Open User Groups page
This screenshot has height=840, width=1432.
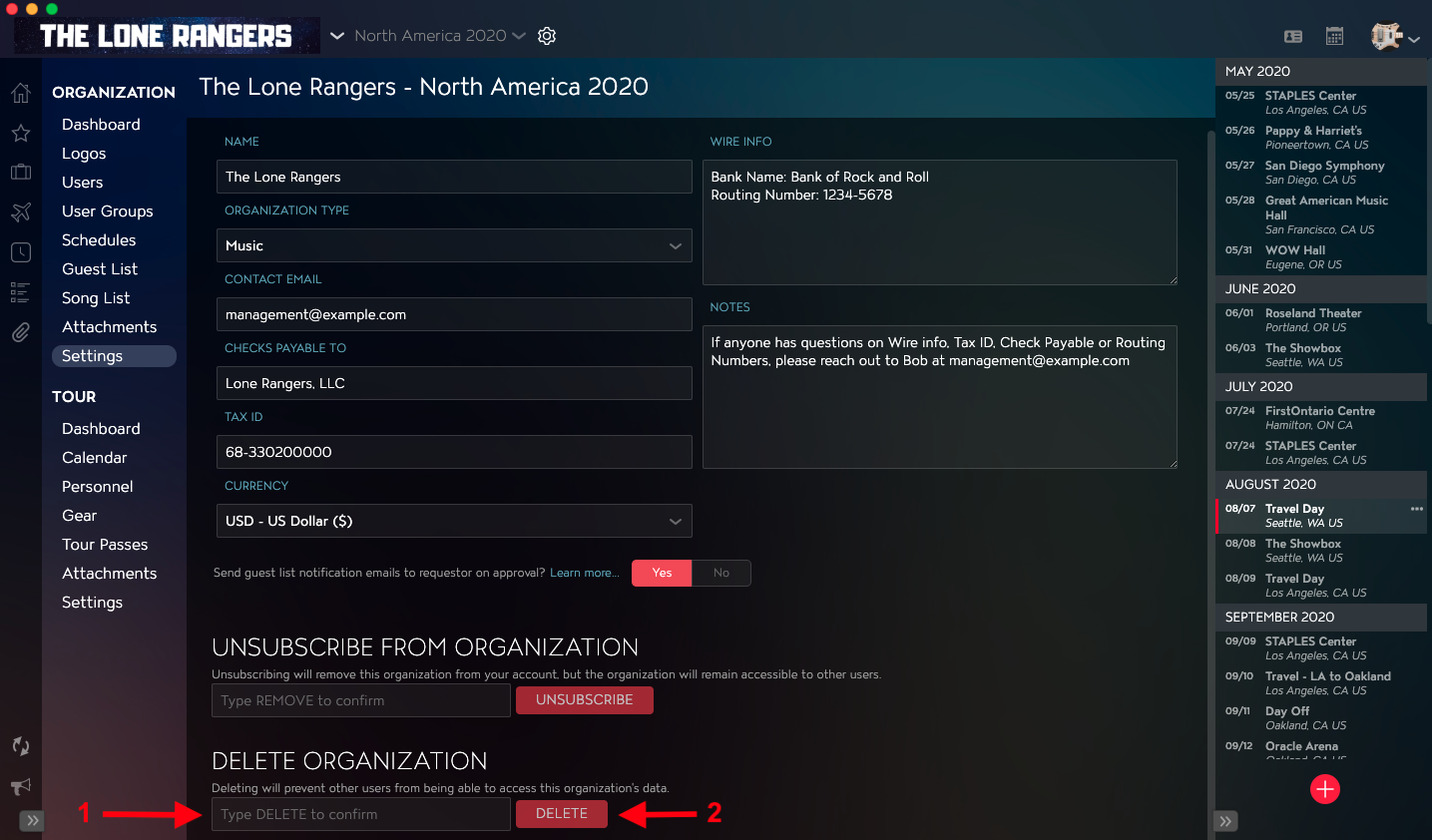pyautogui.click(x=108, y=211)
